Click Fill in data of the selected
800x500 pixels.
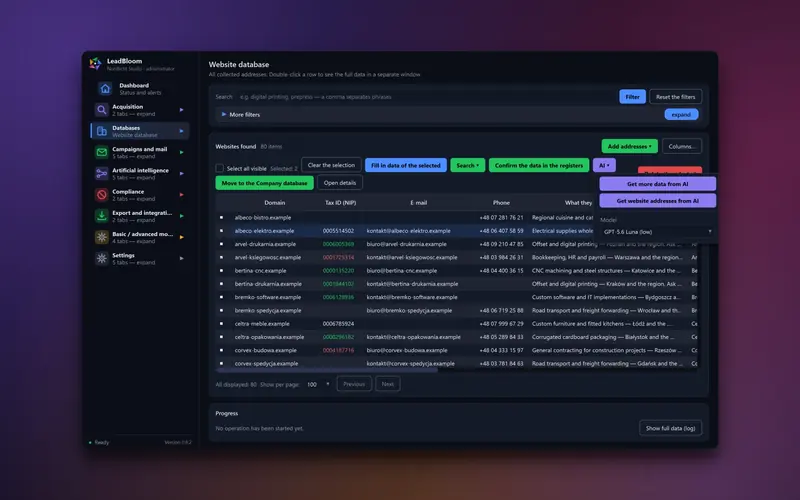click(406, 165)
